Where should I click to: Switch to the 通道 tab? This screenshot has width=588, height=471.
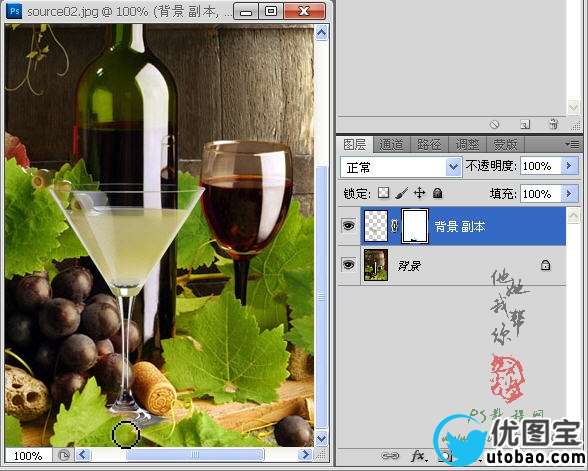(x=391, y=144)
